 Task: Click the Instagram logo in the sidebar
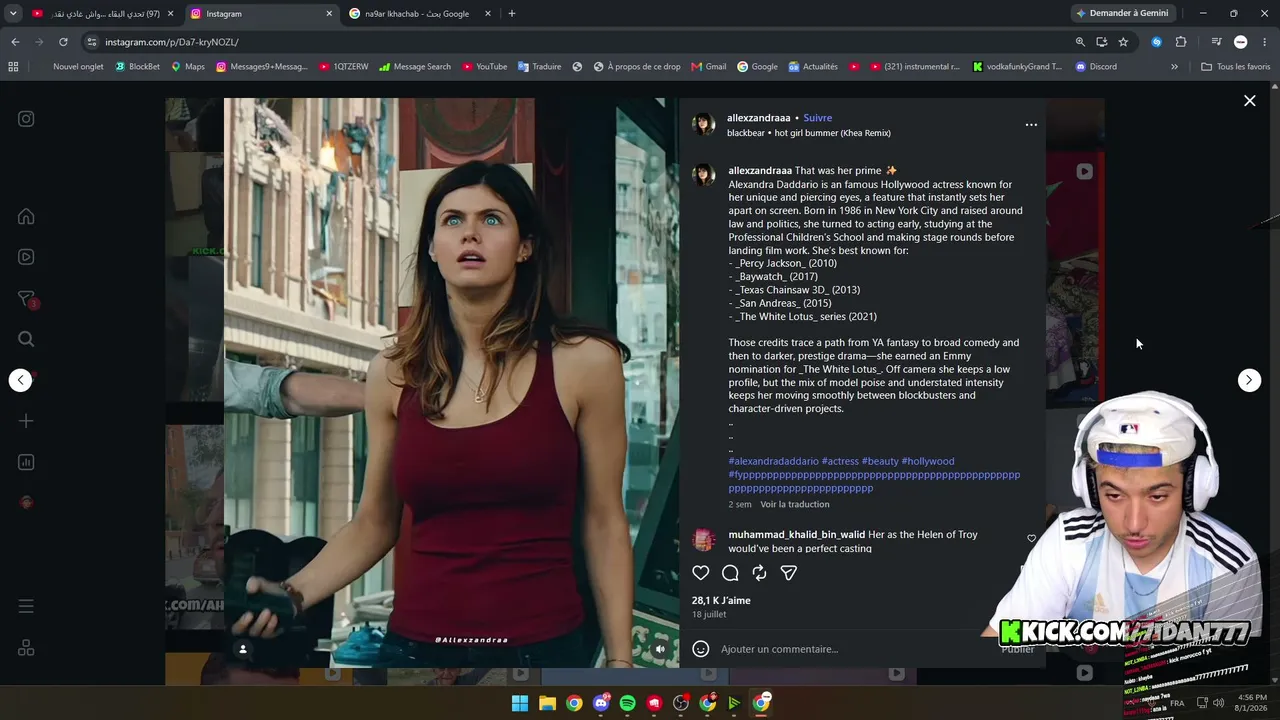pos(26,119)
